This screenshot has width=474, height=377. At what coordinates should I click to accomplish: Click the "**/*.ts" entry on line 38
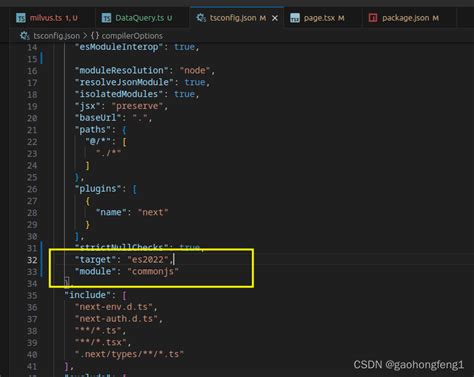coord(98,330)
